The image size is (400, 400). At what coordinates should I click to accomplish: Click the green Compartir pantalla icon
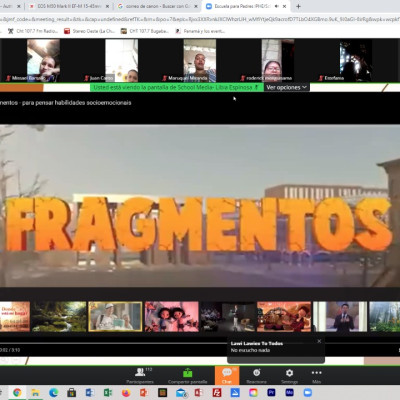click(188, 372)
